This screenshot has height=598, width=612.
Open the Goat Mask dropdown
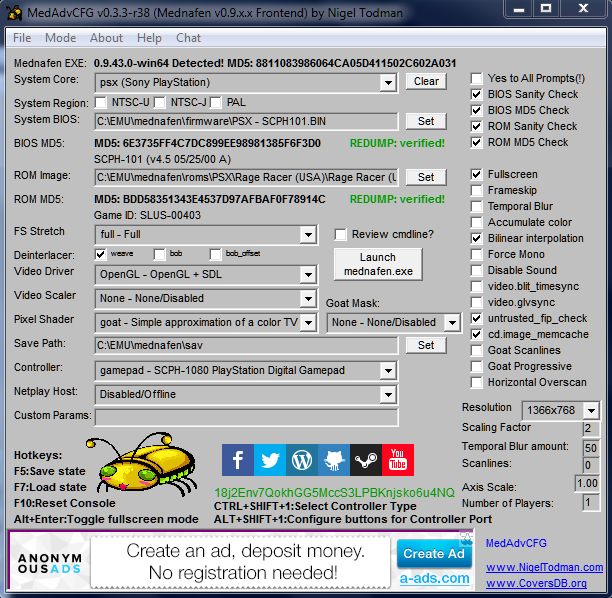452,323
